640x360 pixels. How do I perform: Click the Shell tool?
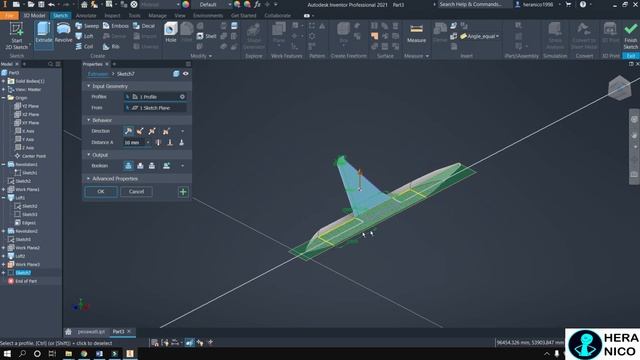coord(207,36)
